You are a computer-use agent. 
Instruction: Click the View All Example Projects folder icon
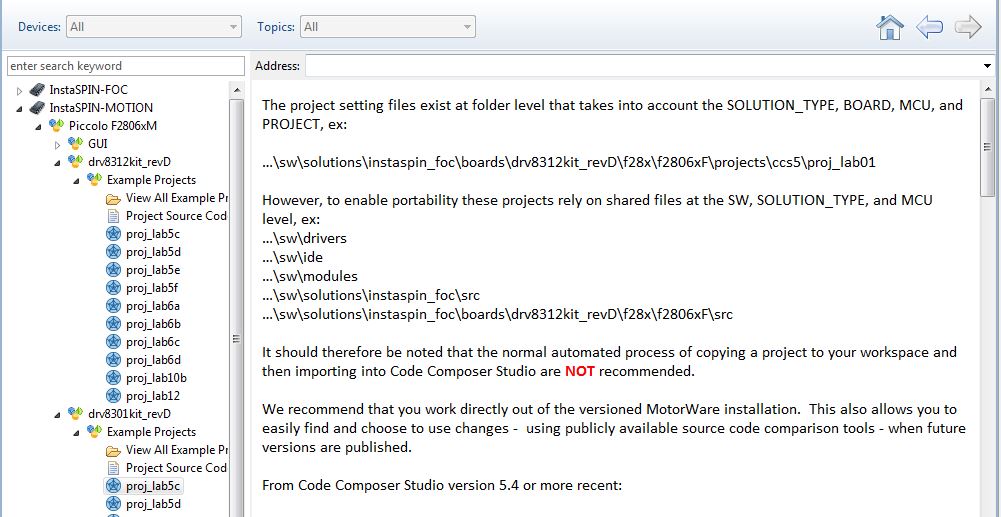click(113, 198)
